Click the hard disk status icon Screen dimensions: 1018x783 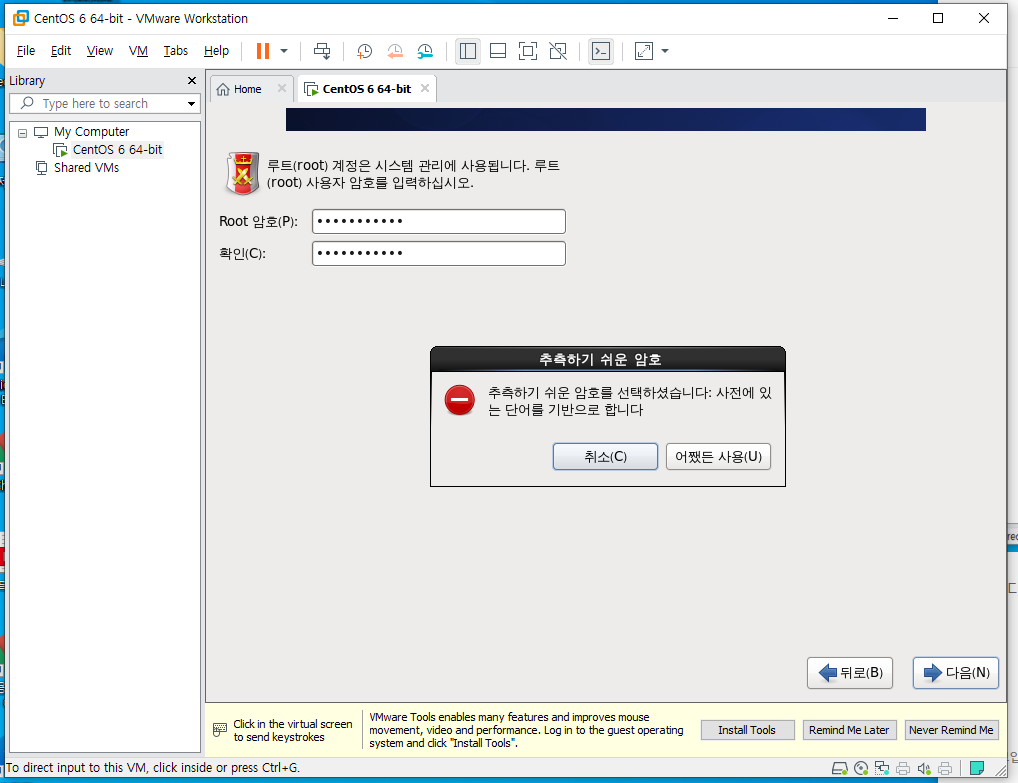point(839,769)
